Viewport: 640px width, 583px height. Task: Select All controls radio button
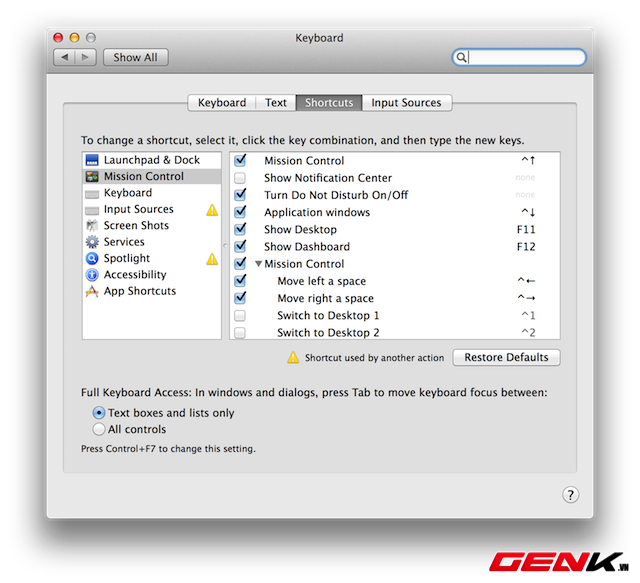[98, 429]
